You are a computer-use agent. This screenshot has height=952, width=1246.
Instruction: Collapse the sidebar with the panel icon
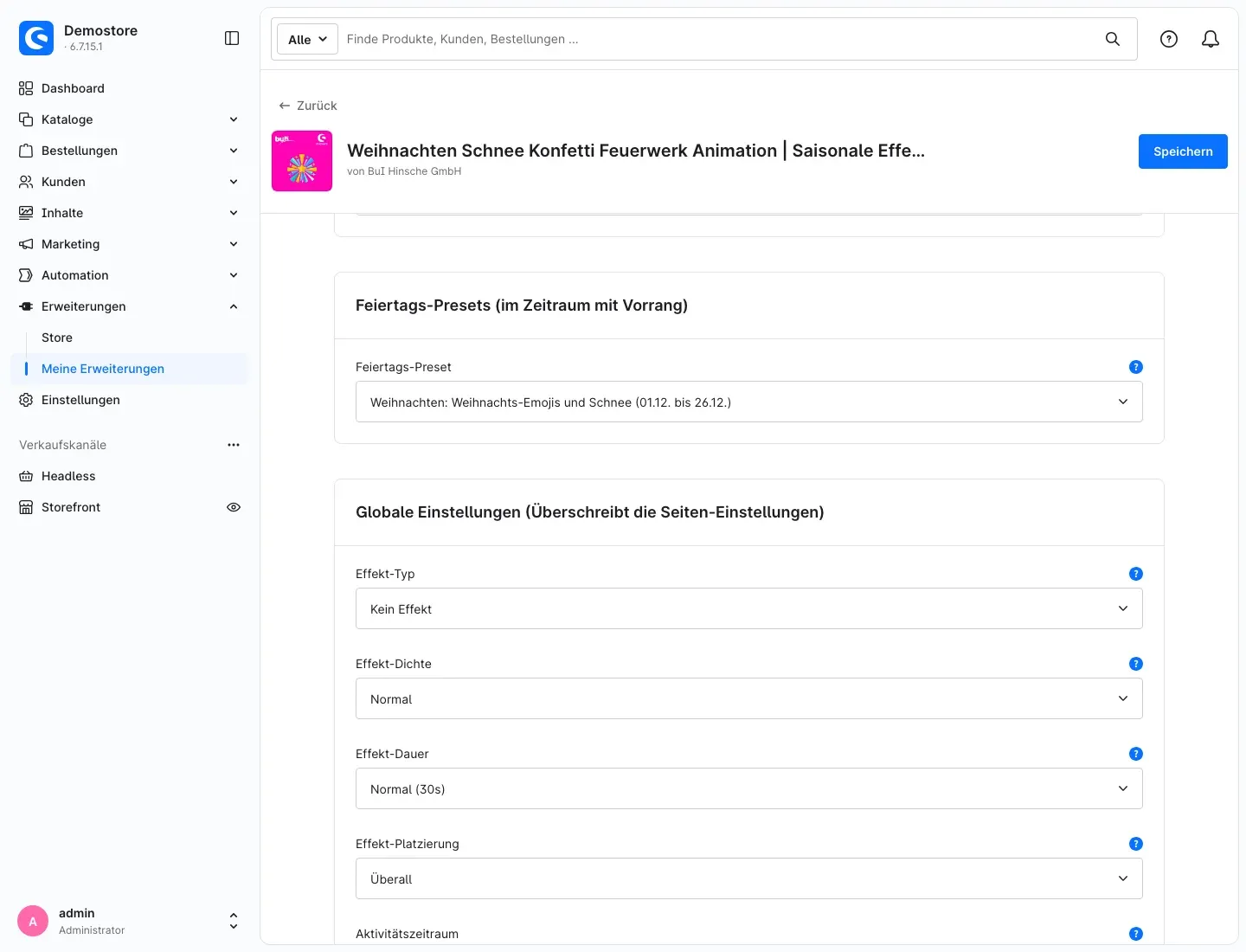click(x=232, y=38)
